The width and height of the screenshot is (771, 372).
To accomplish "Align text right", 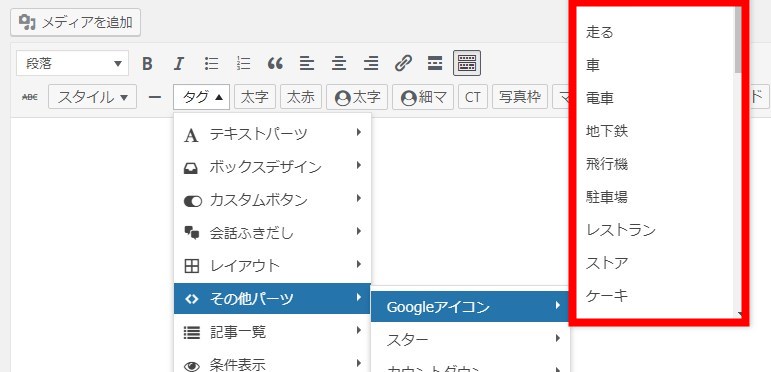I will tap(371, 63).
